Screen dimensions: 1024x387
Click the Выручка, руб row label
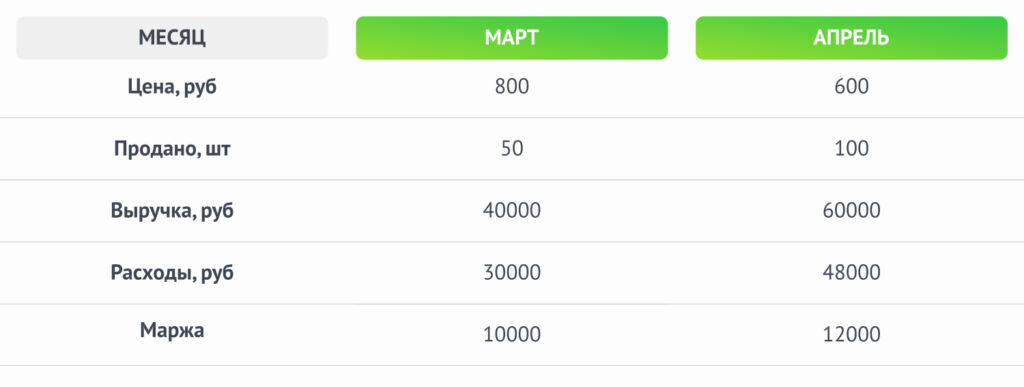(x=172, y=211)
